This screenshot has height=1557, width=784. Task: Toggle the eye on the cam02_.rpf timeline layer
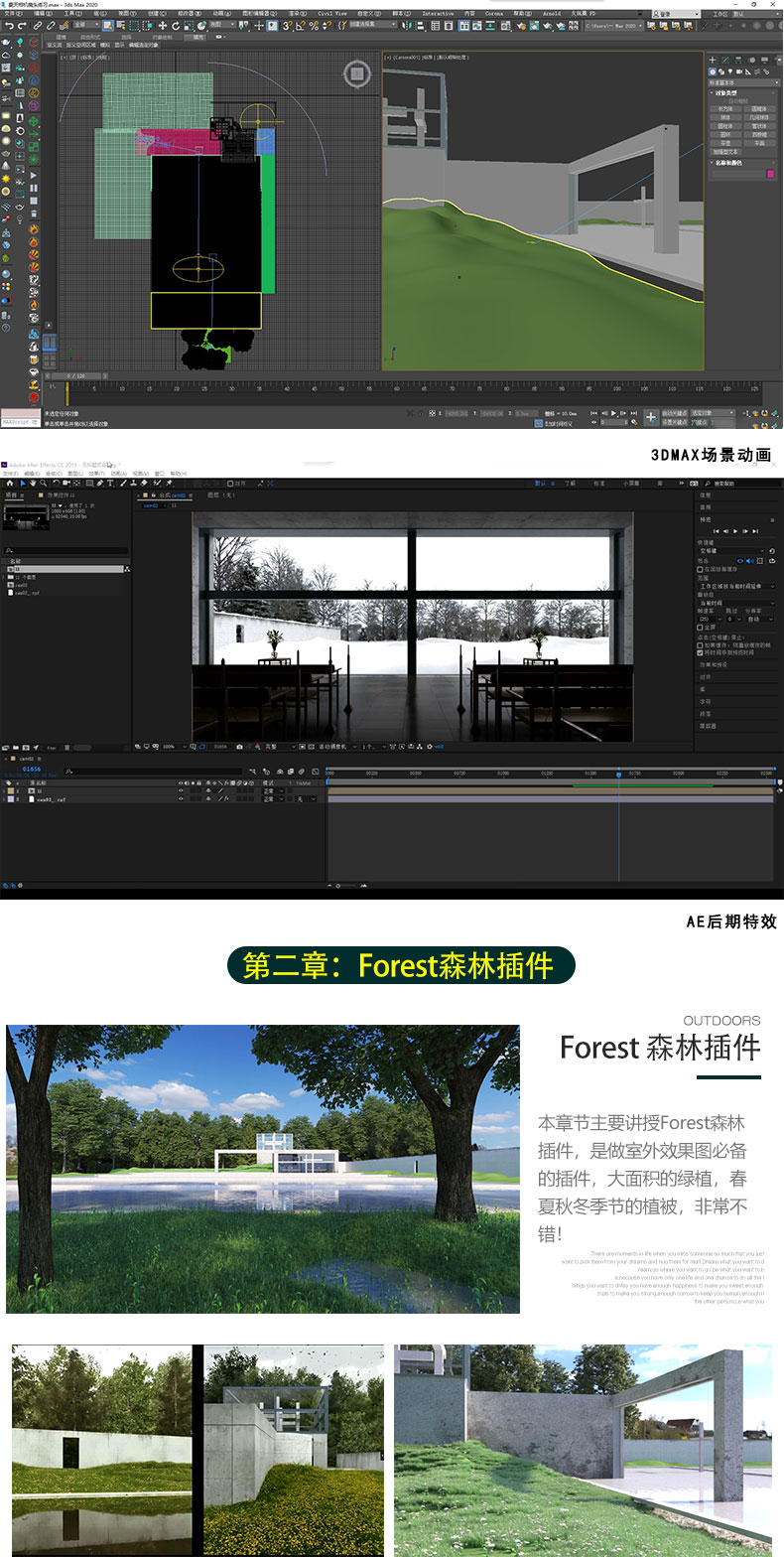(181, 798)
